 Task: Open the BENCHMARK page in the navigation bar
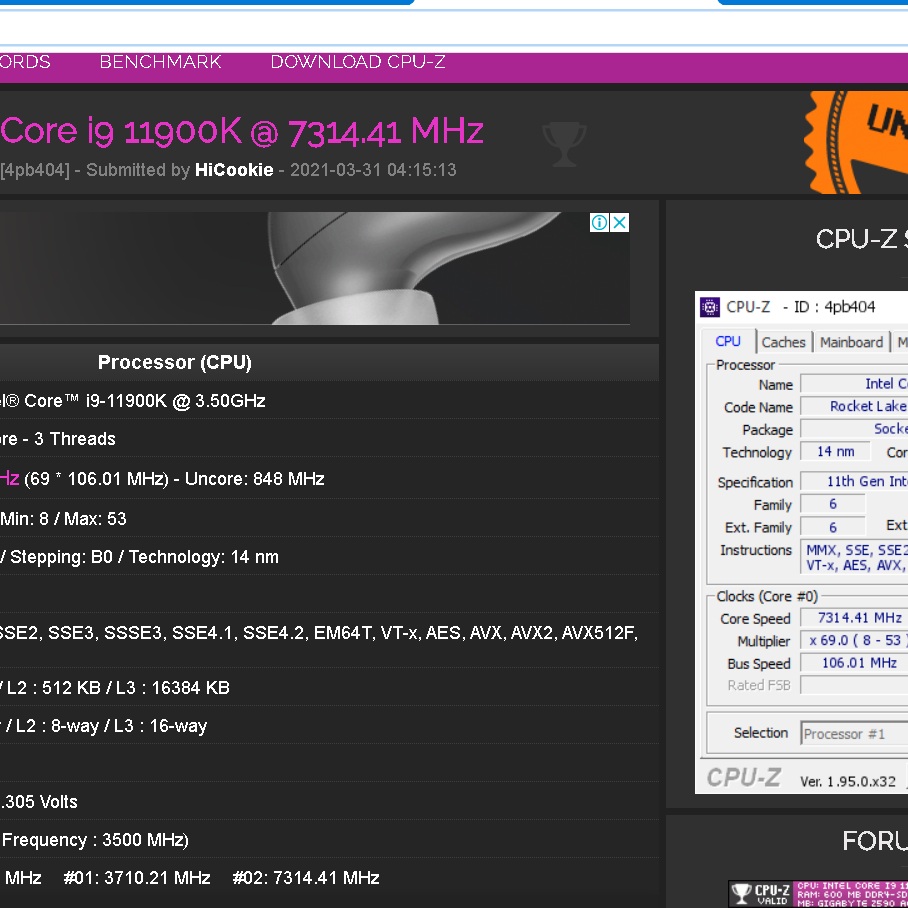tap(160, 62)
